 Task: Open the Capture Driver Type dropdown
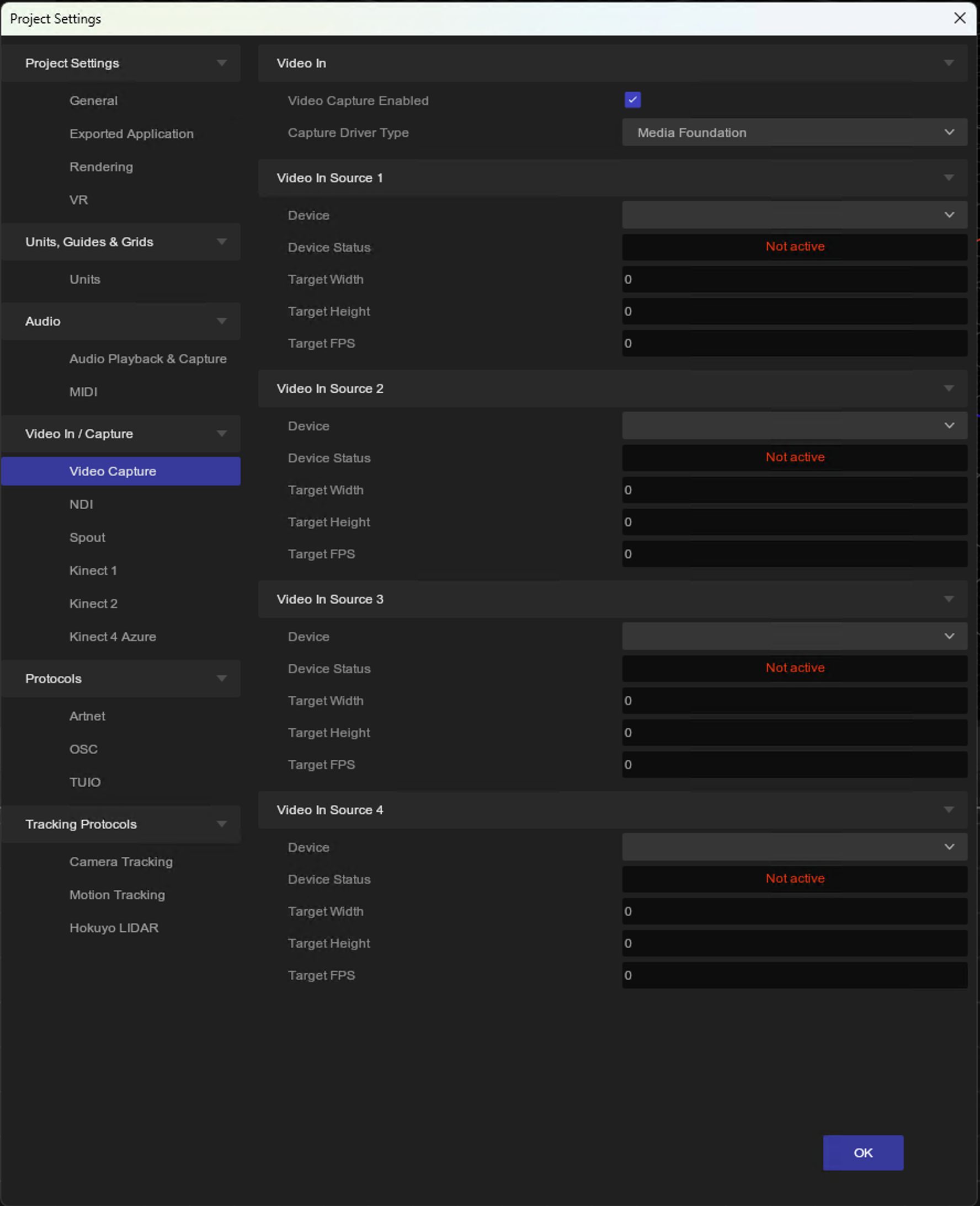click(x=793, y=132)
